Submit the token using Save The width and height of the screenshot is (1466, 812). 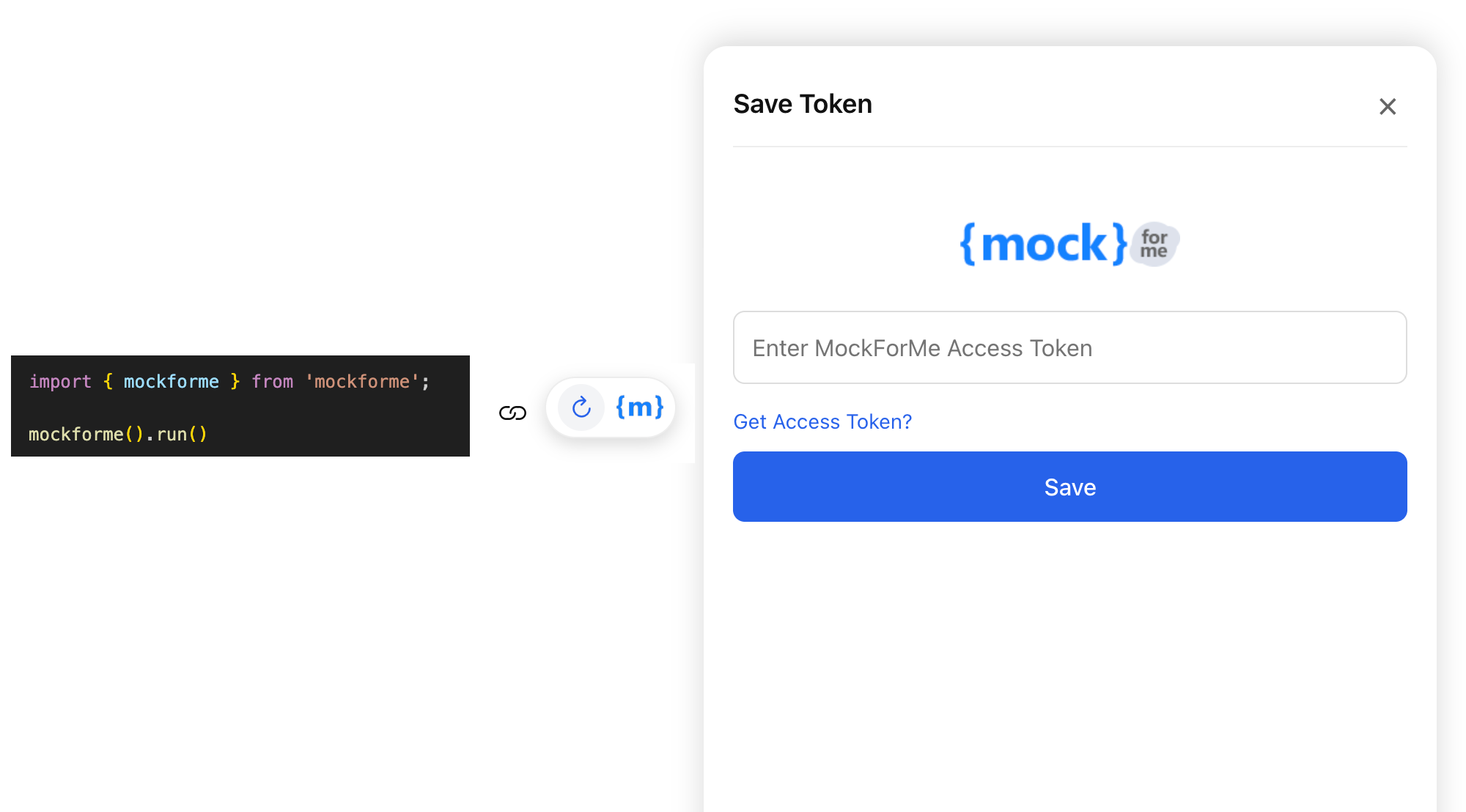[x=1069, y=486]
